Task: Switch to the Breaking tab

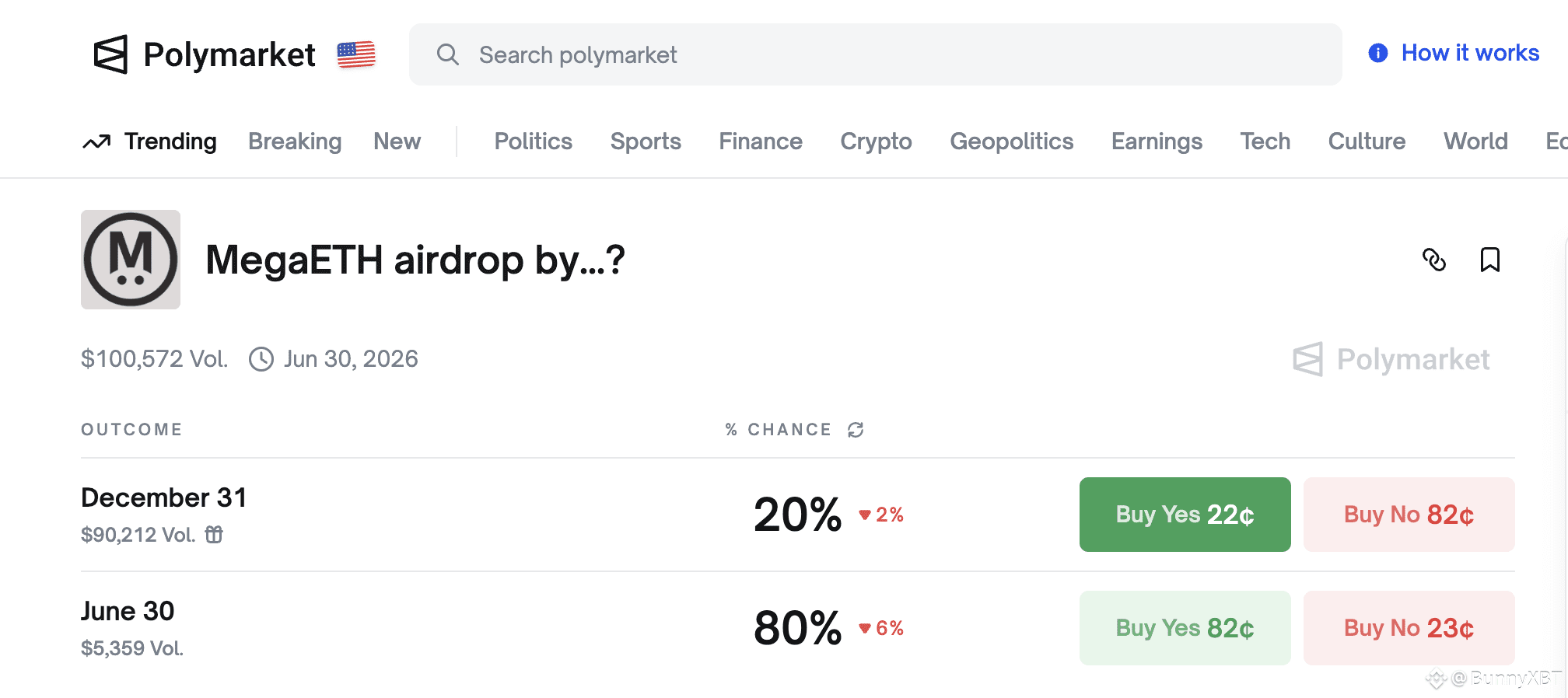Action: click(295, 141)
